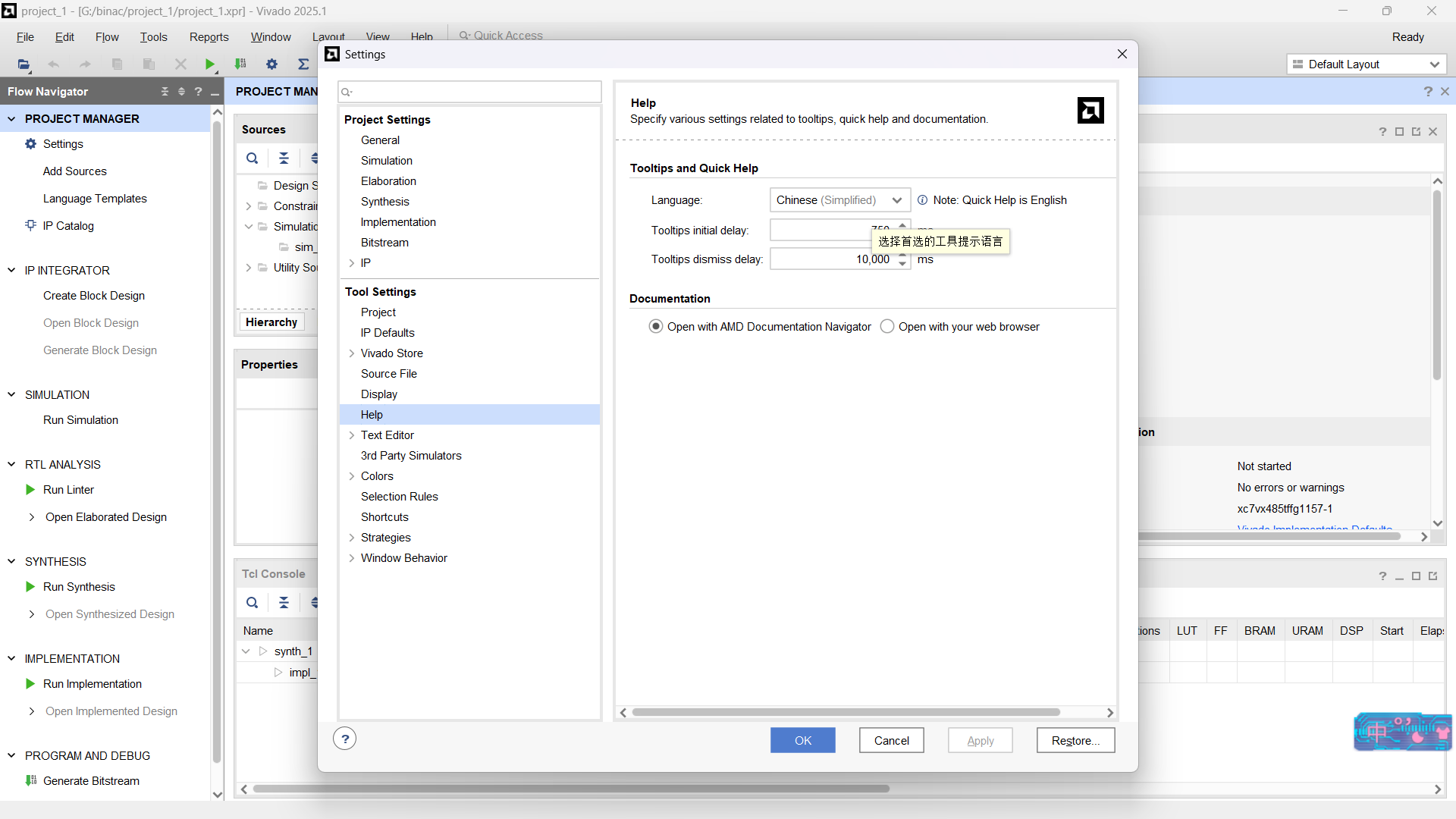Click the green Run toolbar icon

tap(210, 64)
